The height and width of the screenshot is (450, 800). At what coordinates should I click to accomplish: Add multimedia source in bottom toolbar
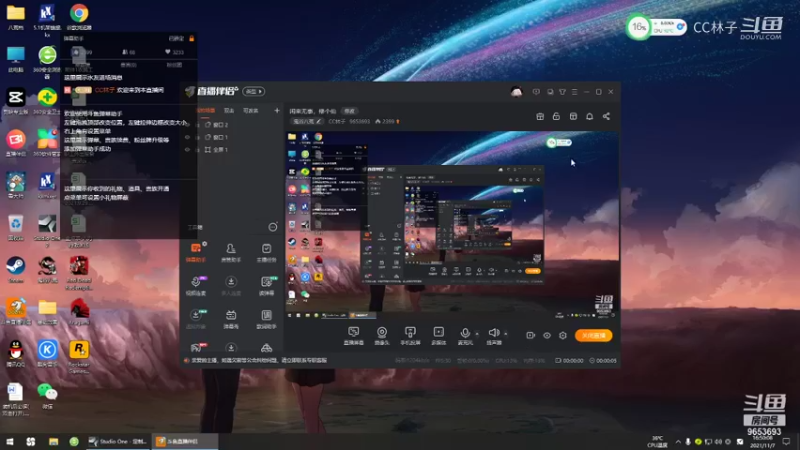(438, 336)
